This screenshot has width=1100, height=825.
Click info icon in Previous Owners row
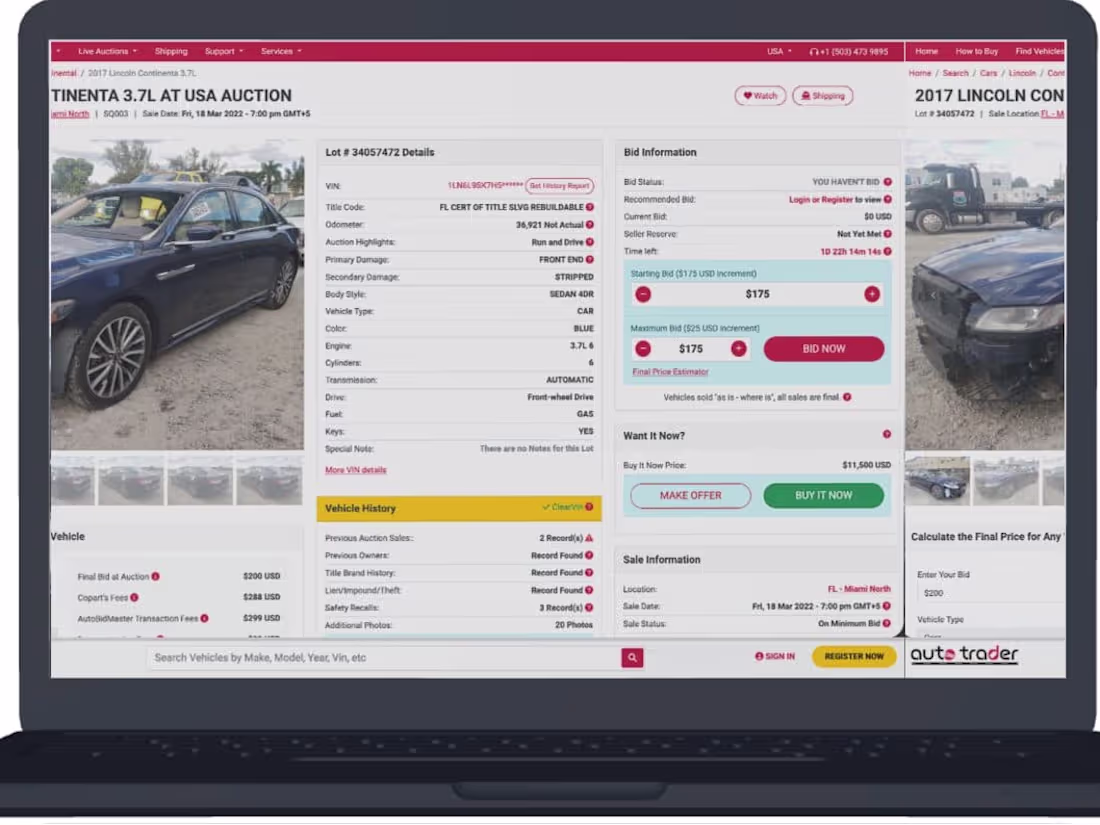point(589,555)
